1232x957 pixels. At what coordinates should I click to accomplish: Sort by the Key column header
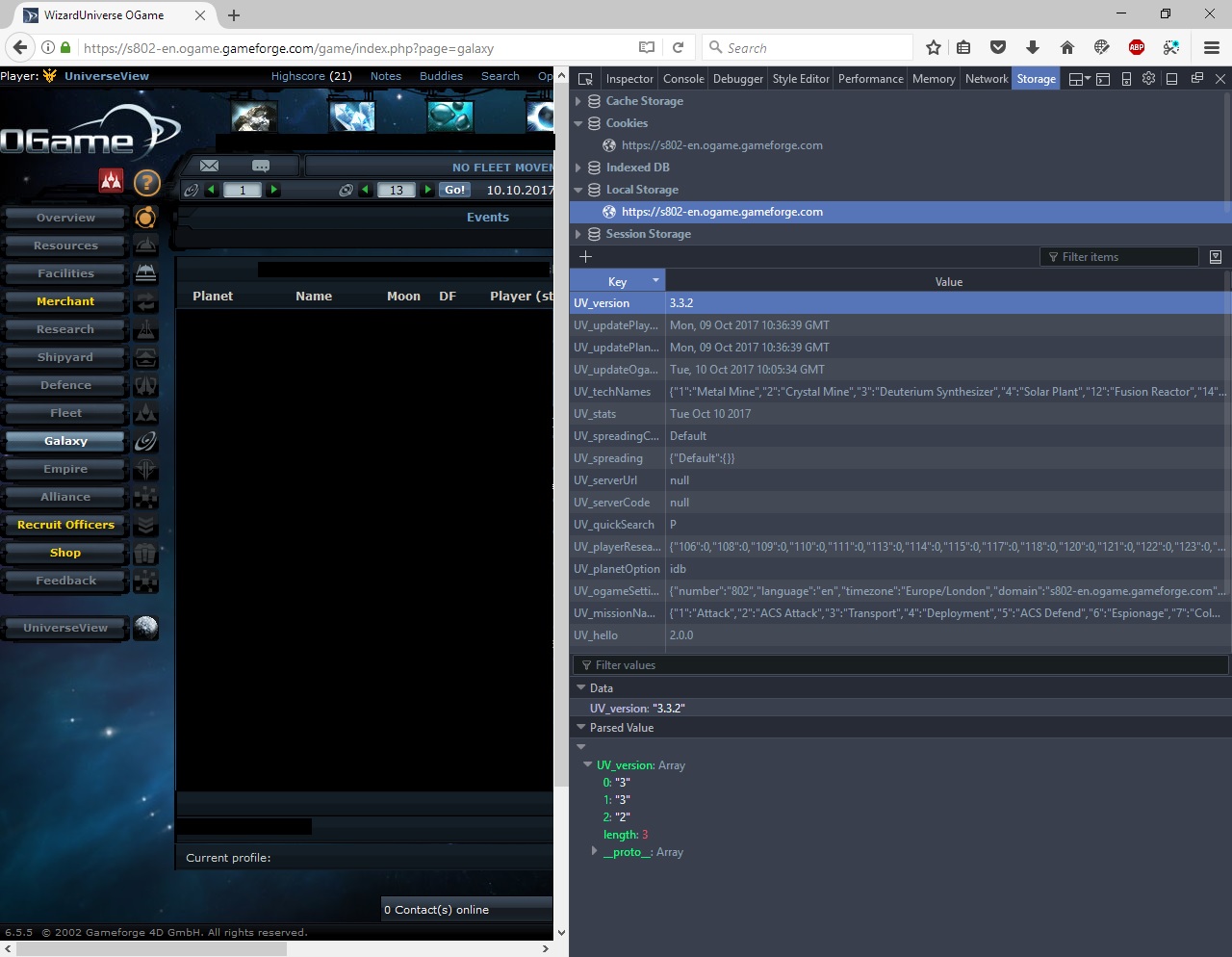click(617, 281)
